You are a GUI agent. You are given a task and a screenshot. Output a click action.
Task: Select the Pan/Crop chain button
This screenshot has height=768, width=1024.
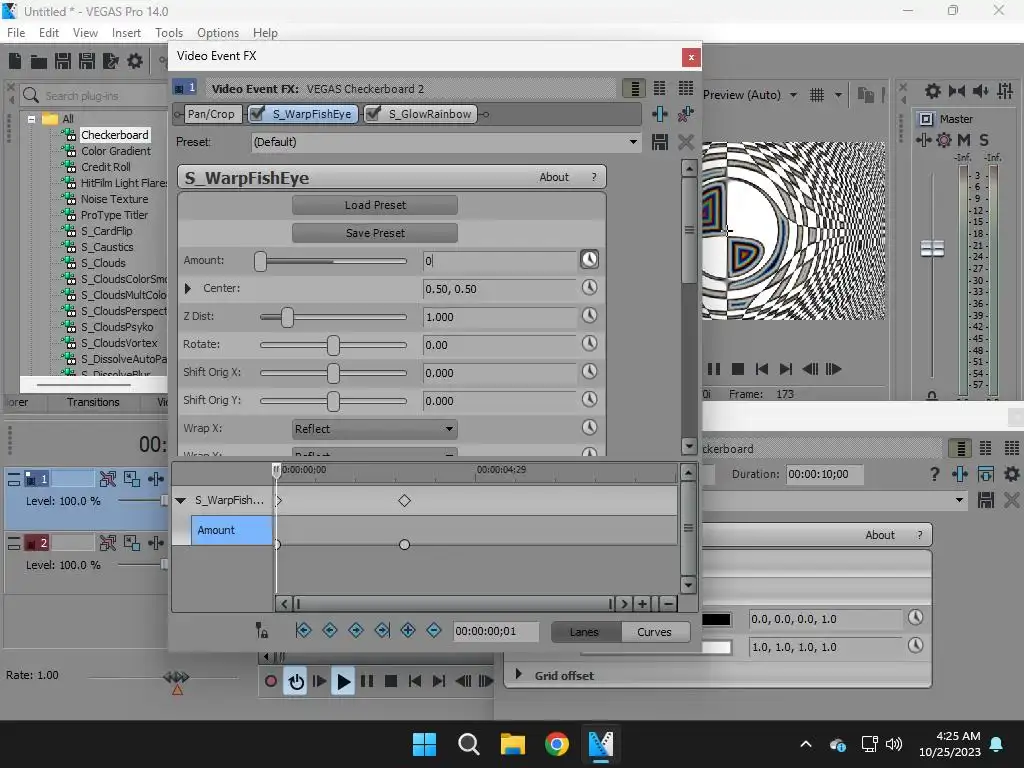(x=210, y=114)
